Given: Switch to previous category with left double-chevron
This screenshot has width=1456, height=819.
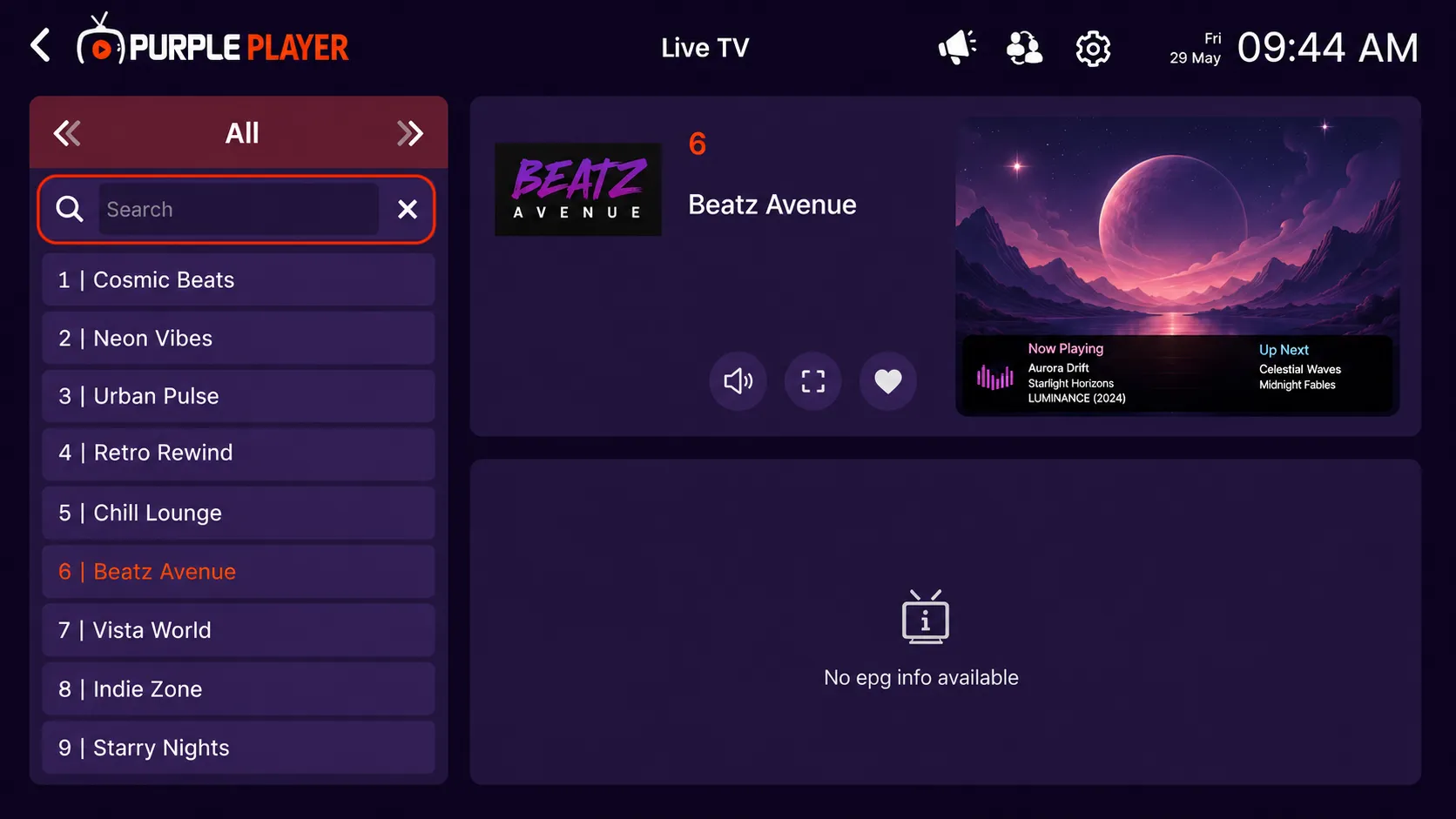Looking at the screenshot, I should point(67,133).
